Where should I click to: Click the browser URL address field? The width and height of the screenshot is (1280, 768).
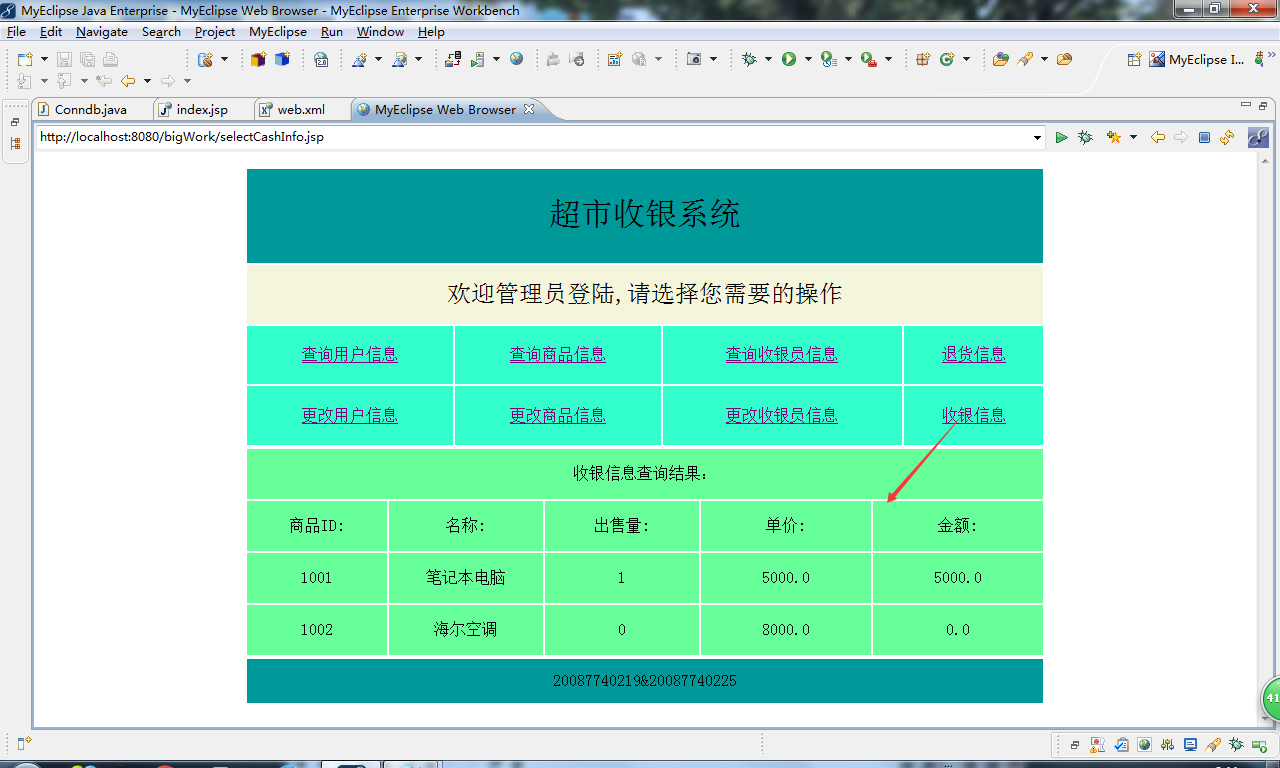pyautogui.click(x=534, y=137)
